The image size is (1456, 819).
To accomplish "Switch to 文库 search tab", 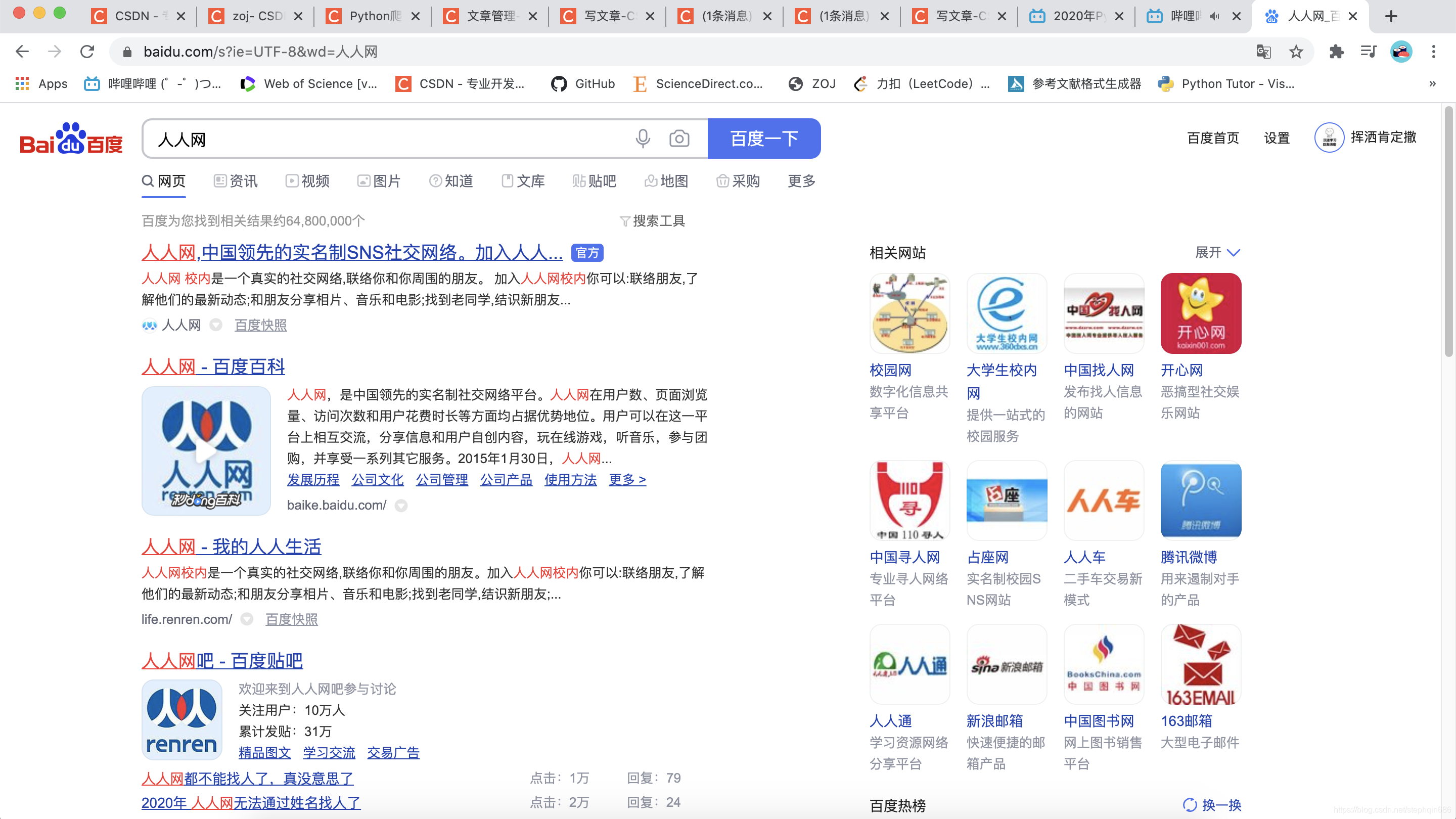I will (523, 181).
